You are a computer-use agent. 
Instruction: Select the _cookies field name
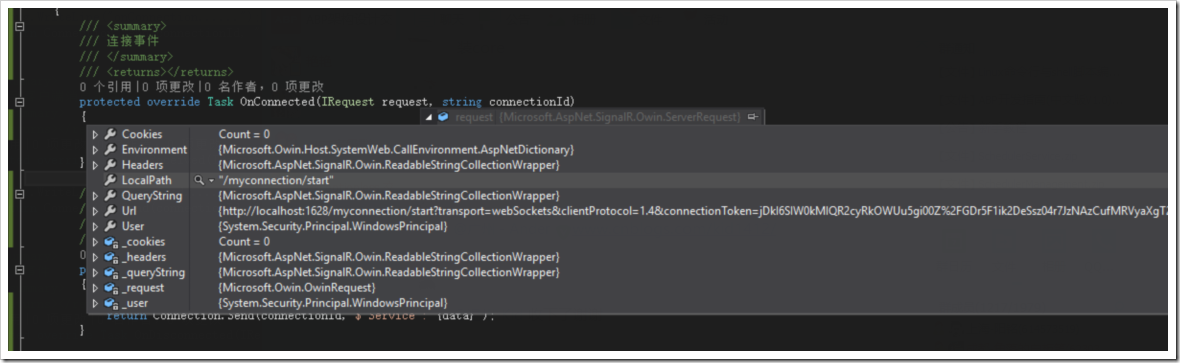(143, 242)
